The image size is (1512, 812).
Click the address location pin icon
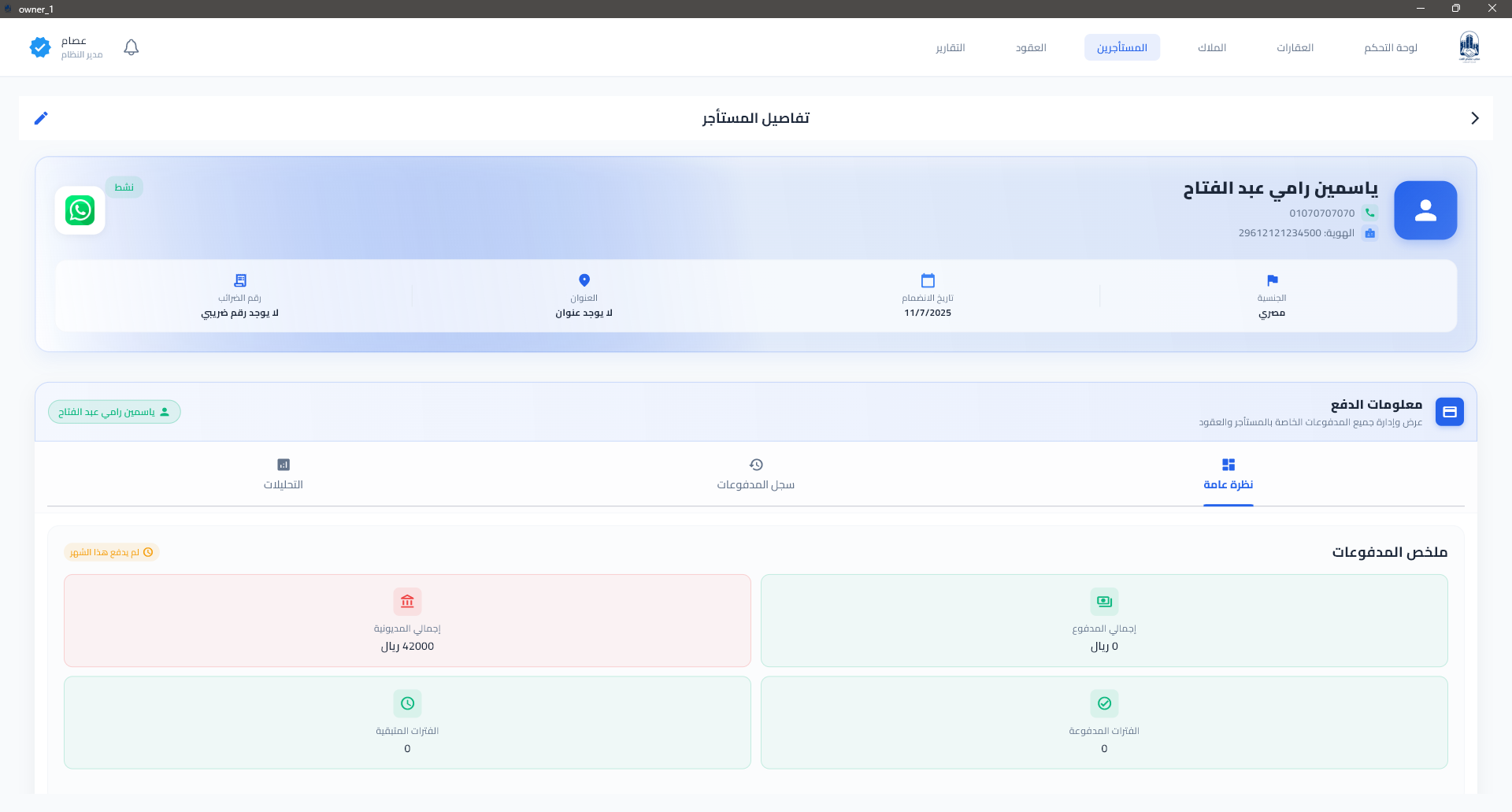(x=584, y=280)
